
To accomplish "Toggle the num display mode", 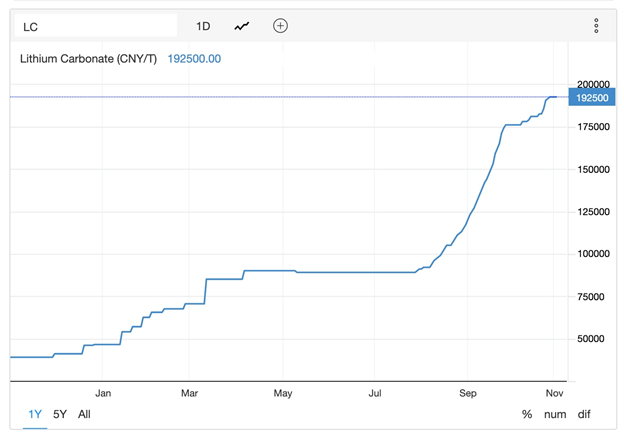I will pyautogui.click(x=555, y=414).
